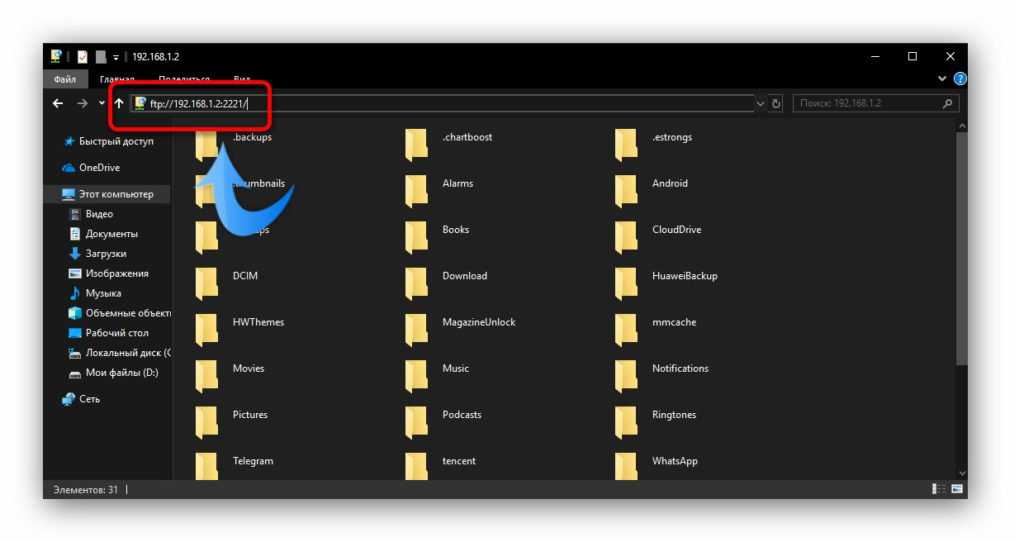Open Загрузки in the navigation pane
The height and width of the screenshot is (542, 1024).
coord(105,254)
